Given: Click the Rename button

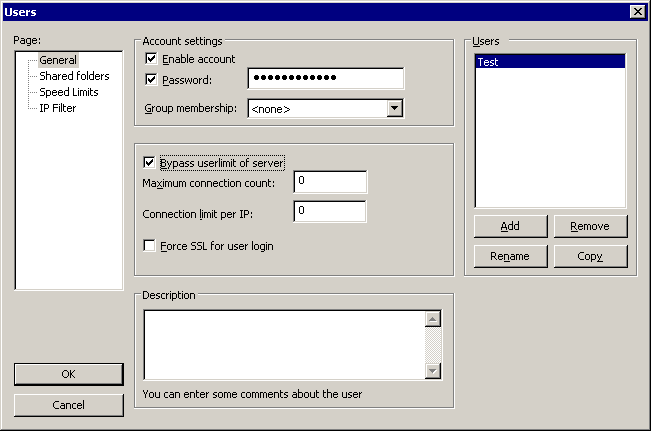Looking at the screenshot, I should point(510,256).
